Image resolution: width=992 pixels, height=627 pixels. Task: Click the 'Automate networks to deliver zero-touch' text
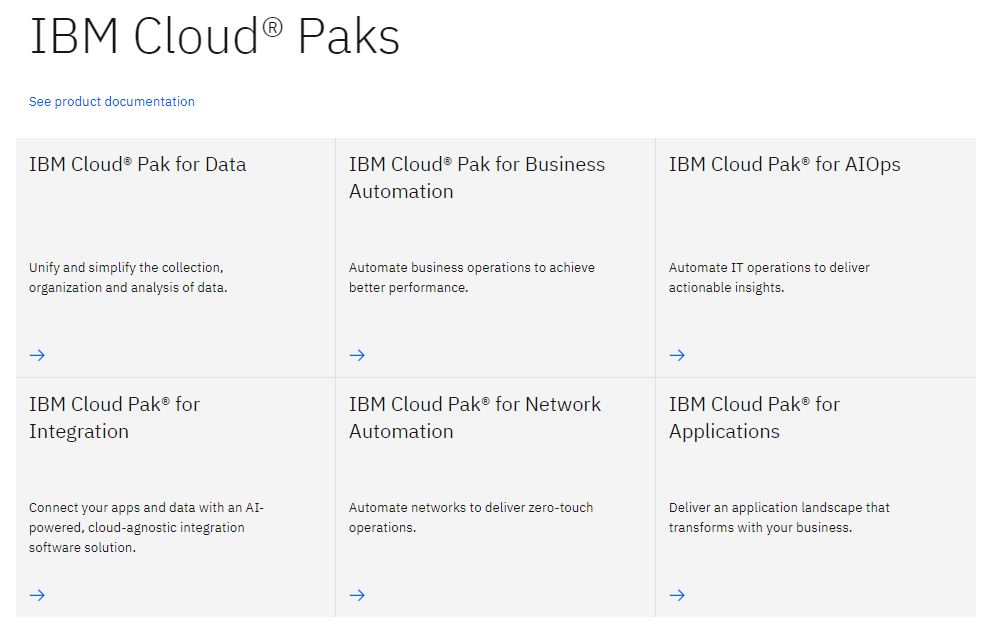tap(470, 517)
